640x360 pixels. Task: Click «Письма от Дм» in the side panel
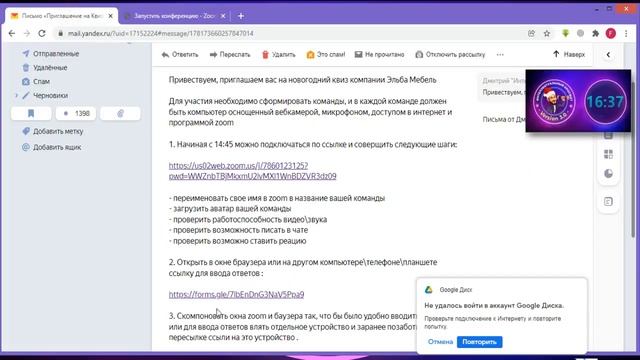[504, 119]
